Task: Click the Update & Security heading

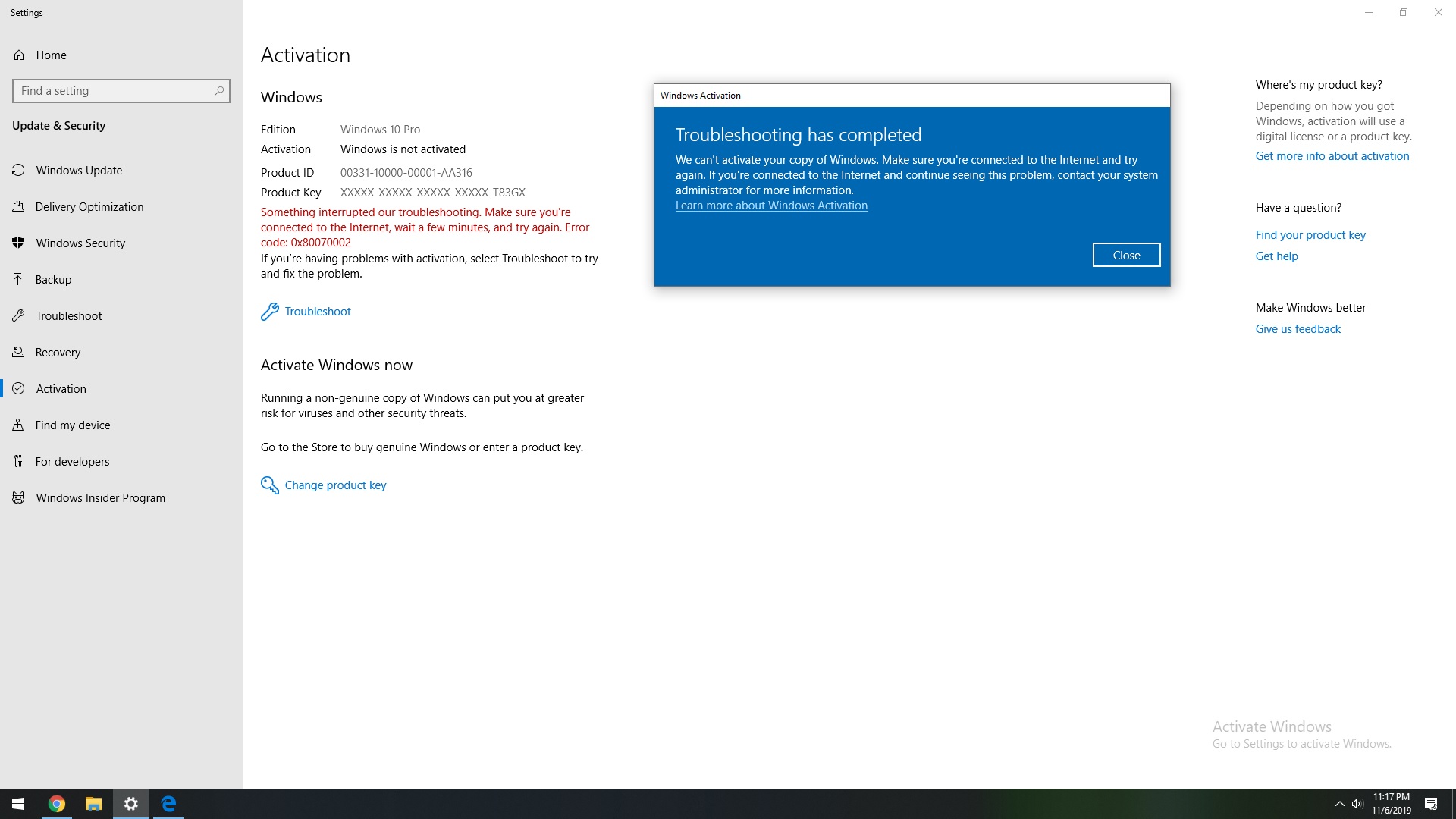Action: 58,126
